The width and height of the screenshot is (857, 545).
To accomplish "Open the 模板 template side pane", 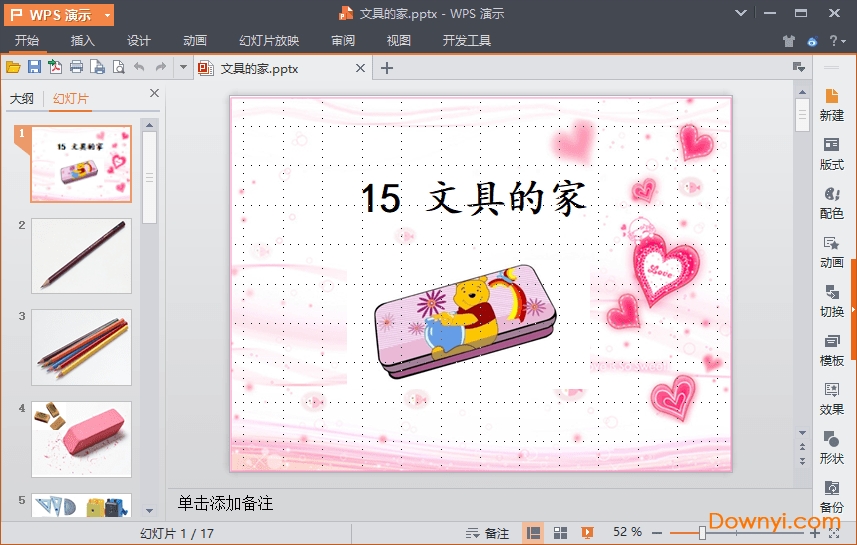I will click(x=831, y=350).
